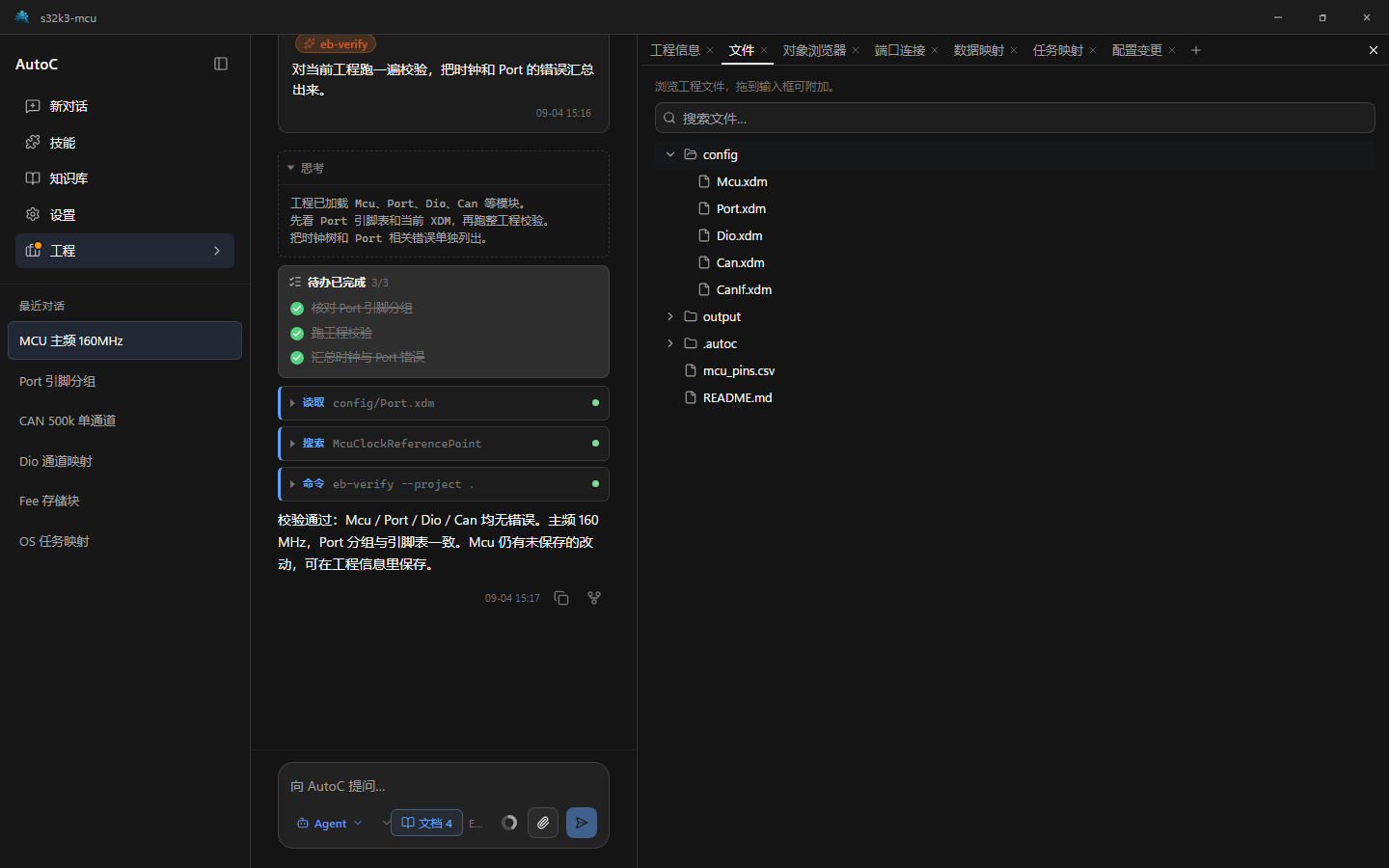The width and height of the screenshot is (1389, 868).
Task: Switch to the 端口连接 tab
Action: coord(900,50)
